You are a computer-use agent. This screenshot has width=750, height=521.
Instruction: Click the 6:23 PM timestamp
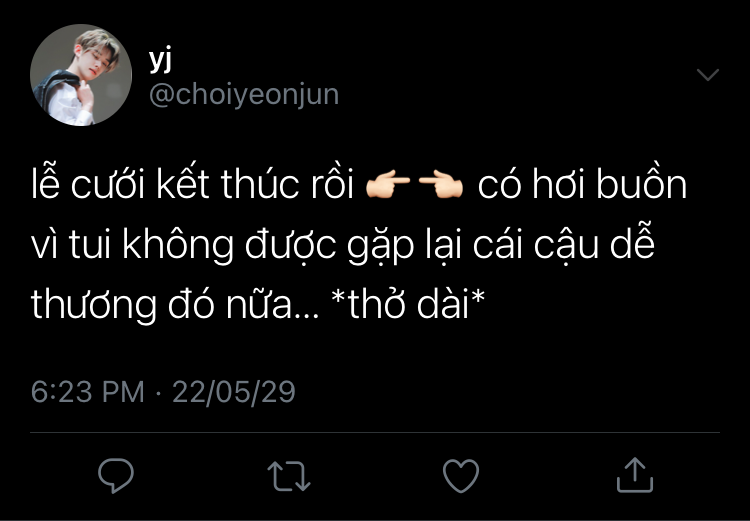(x=88, y=392)
